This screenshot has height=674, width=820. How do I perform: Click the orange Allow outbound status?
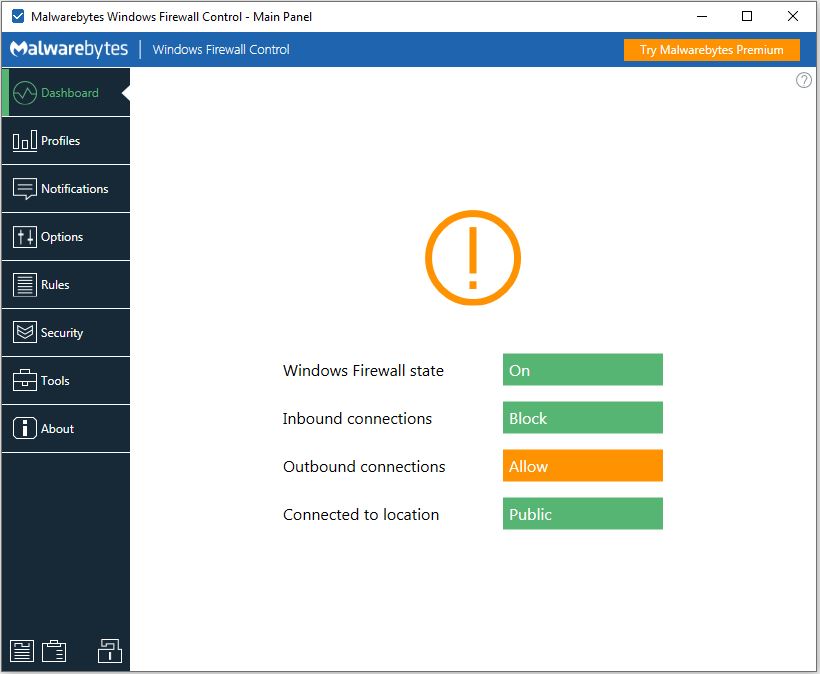click(x=582, y=466)
